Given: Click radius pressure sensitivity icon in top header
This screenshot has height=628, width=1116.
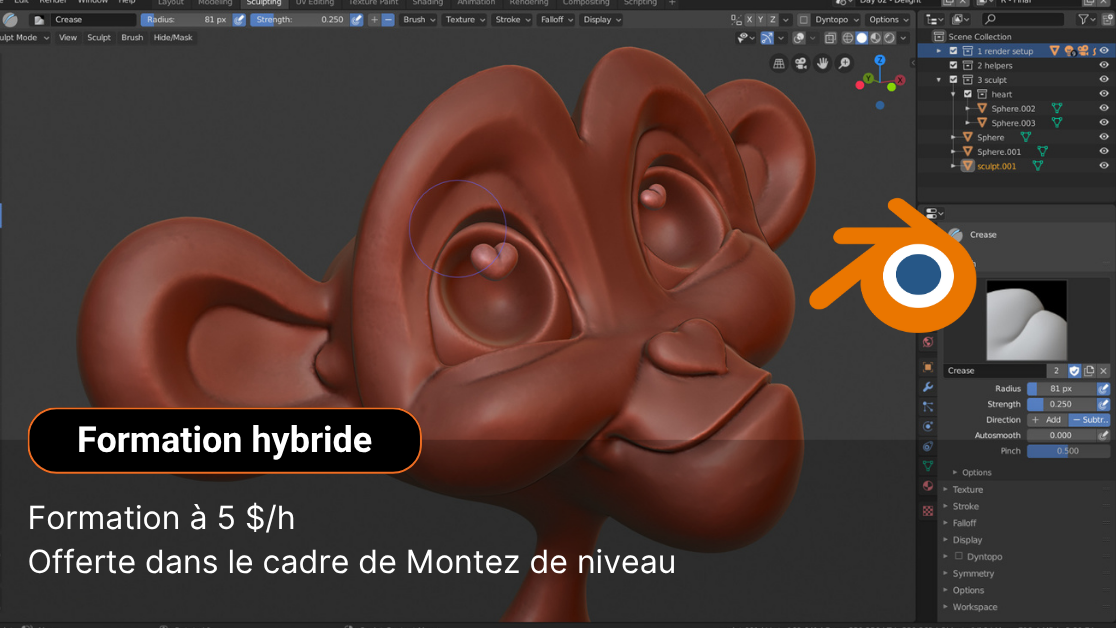Looking at the screenshot, I should 239,20.
